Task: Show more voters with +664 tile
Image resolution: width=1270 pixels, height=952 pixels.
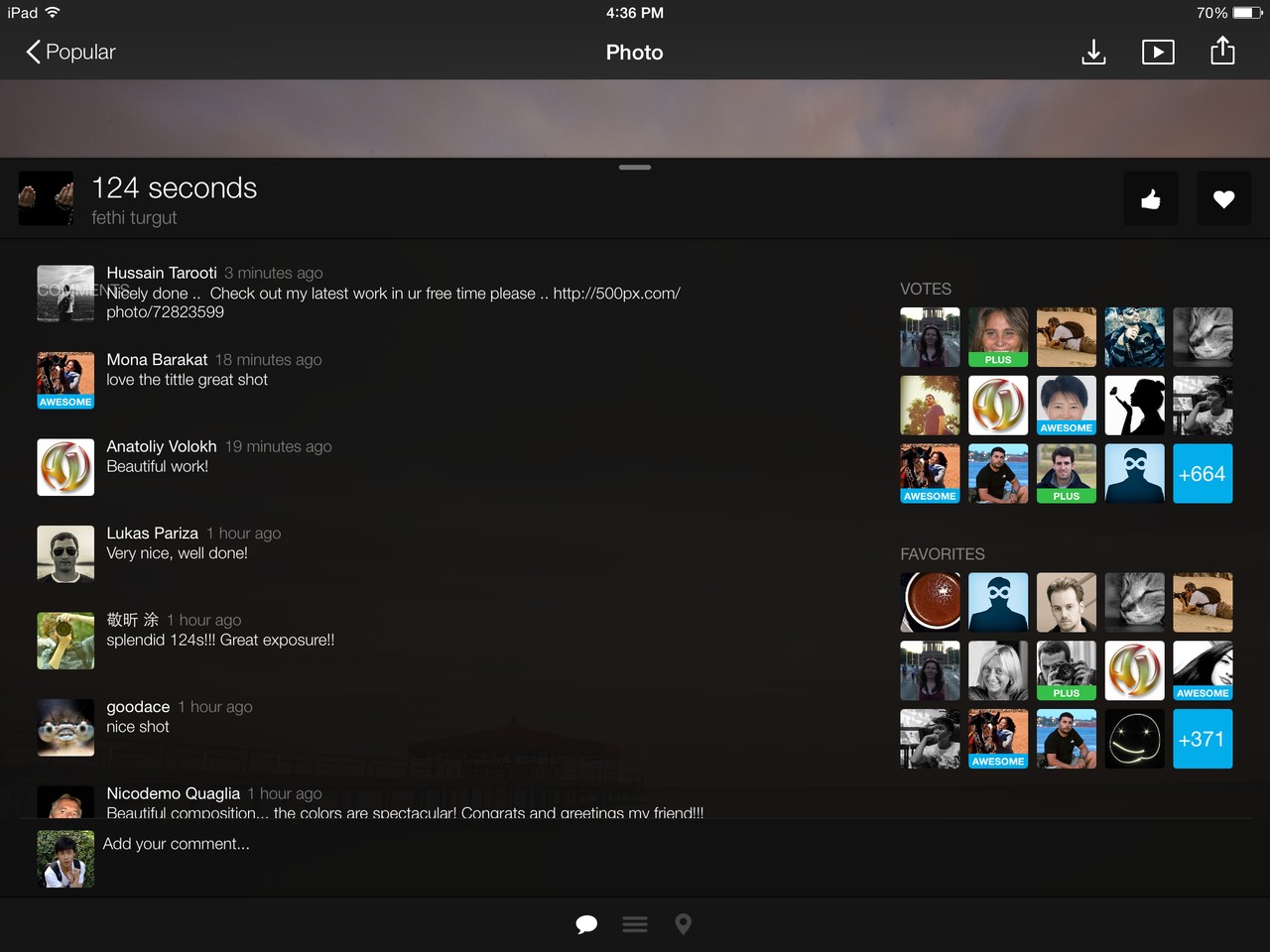Action: (x=1203, y=474)
